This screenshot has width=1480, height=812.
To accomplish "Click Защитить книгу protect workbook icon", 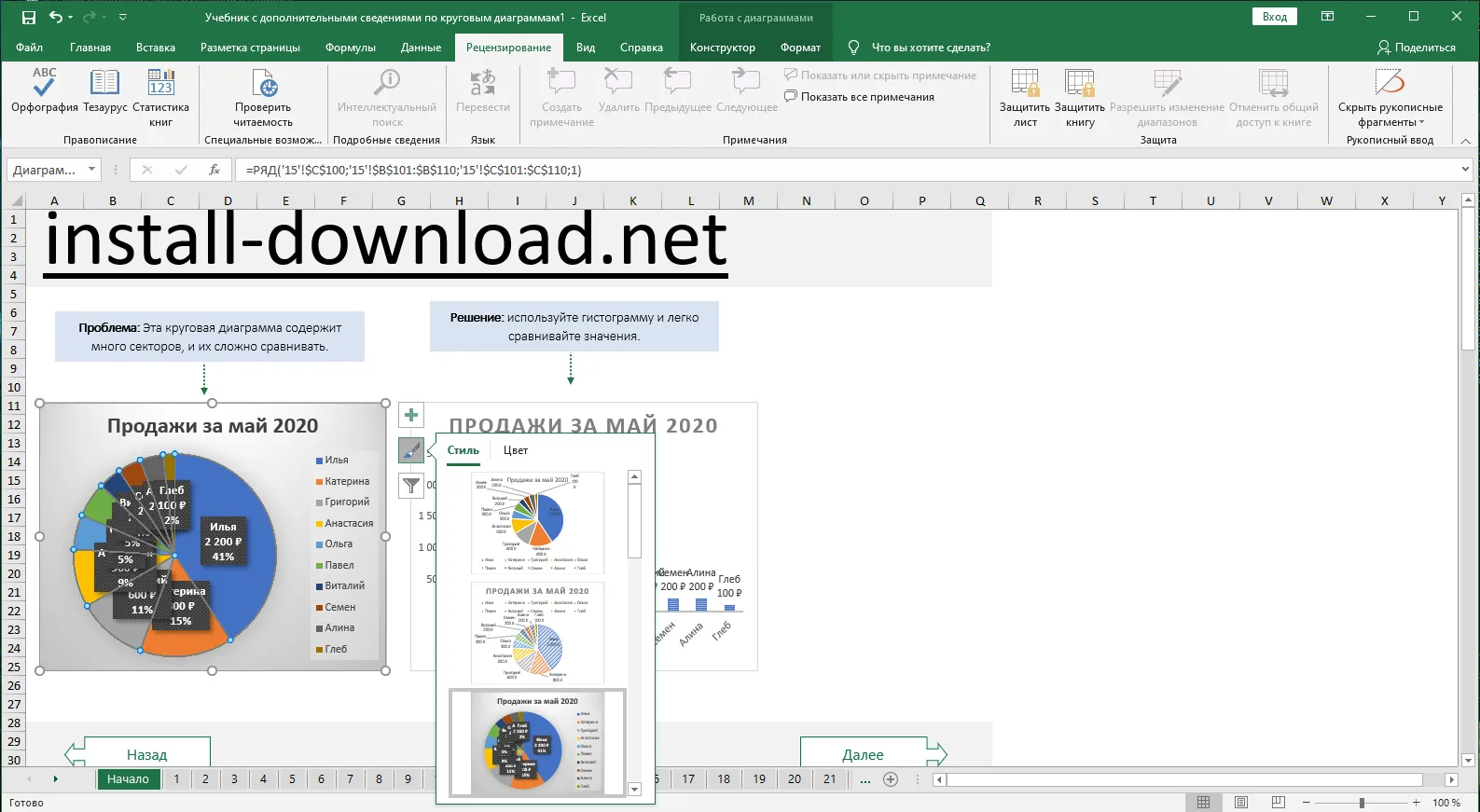I will tap(1080, 84).
